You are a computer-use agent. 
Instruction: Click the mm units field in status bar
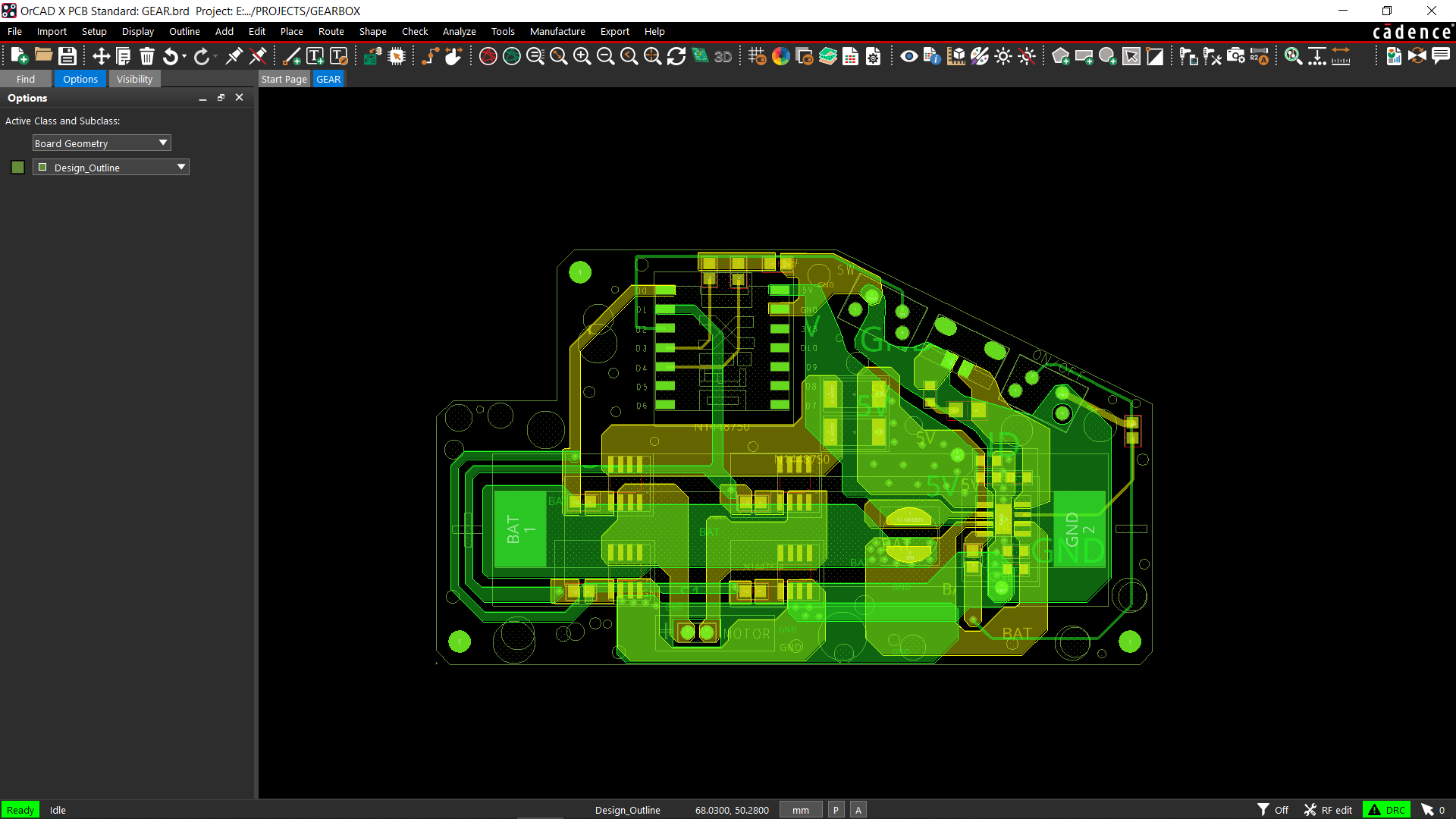coord(801,810)
